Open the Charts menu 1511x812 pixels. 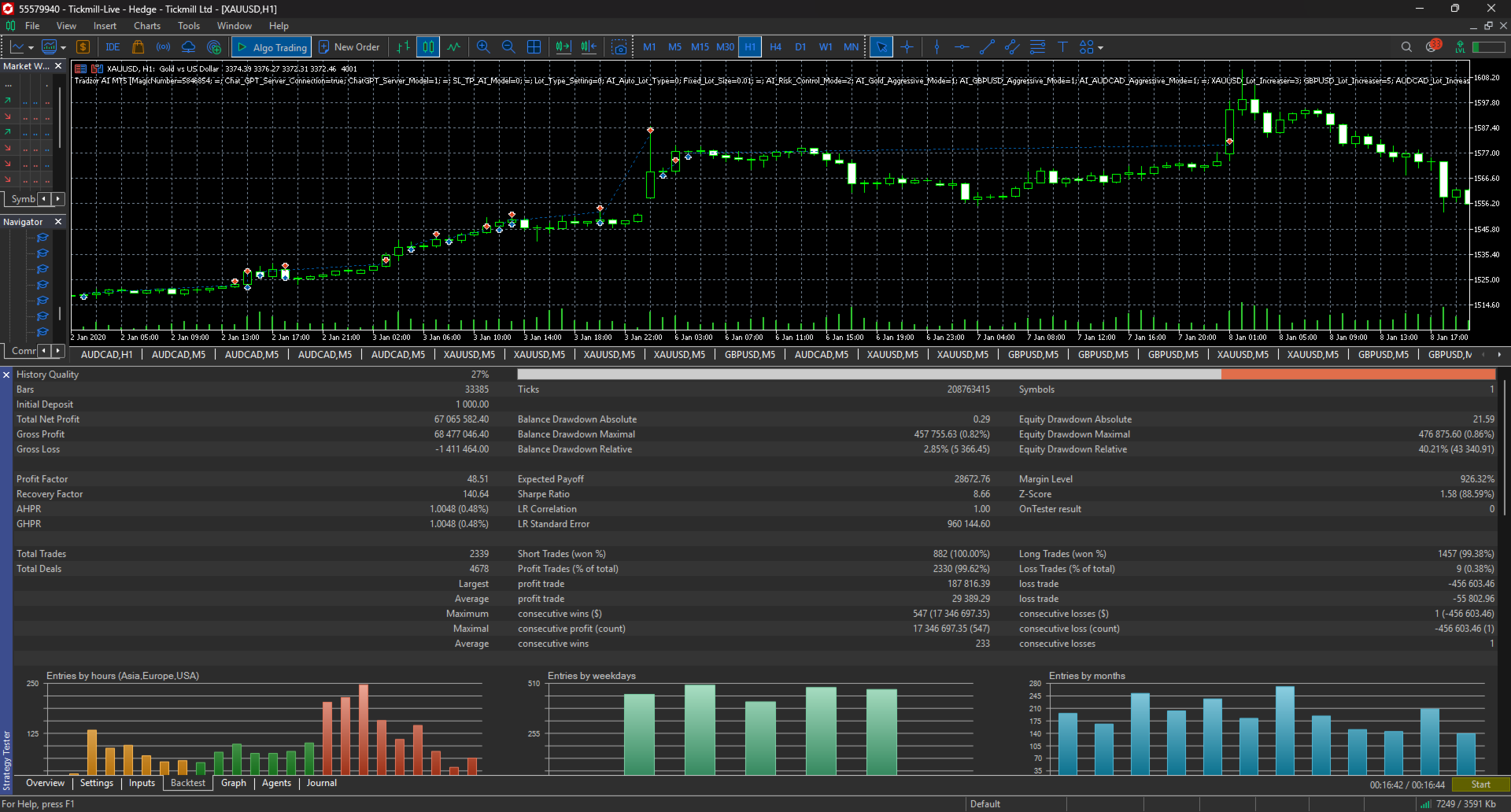click(146, 26)
